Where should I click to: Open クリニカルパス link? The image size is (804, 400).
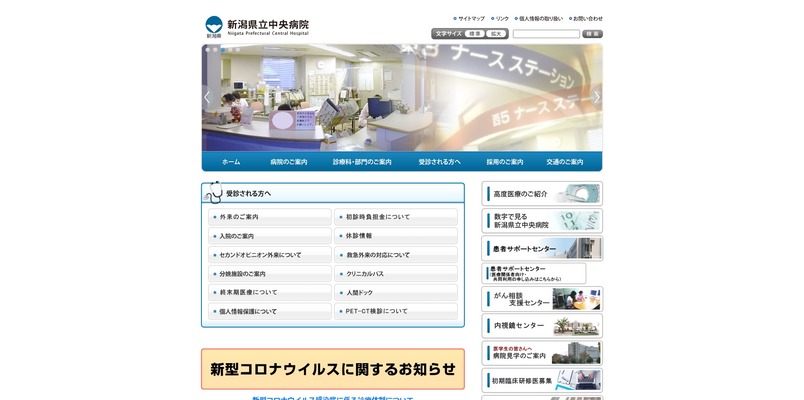pos(396,274)
